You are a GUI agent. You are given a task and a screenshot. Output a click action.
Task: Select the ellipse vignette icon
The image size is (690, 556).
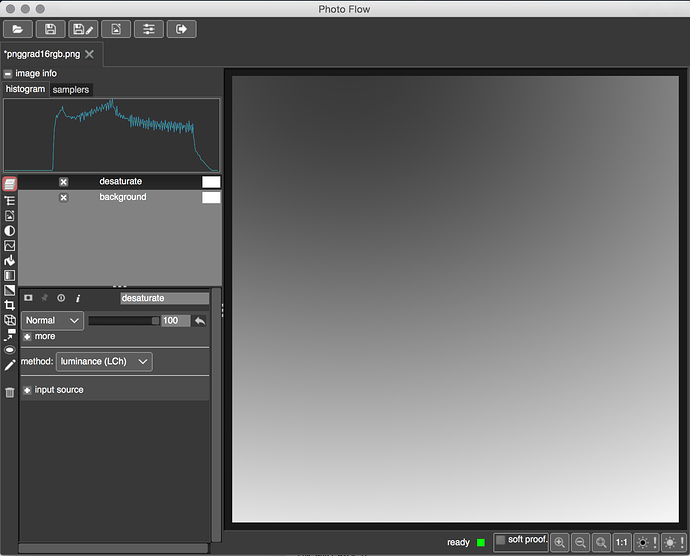coord(10,350)
